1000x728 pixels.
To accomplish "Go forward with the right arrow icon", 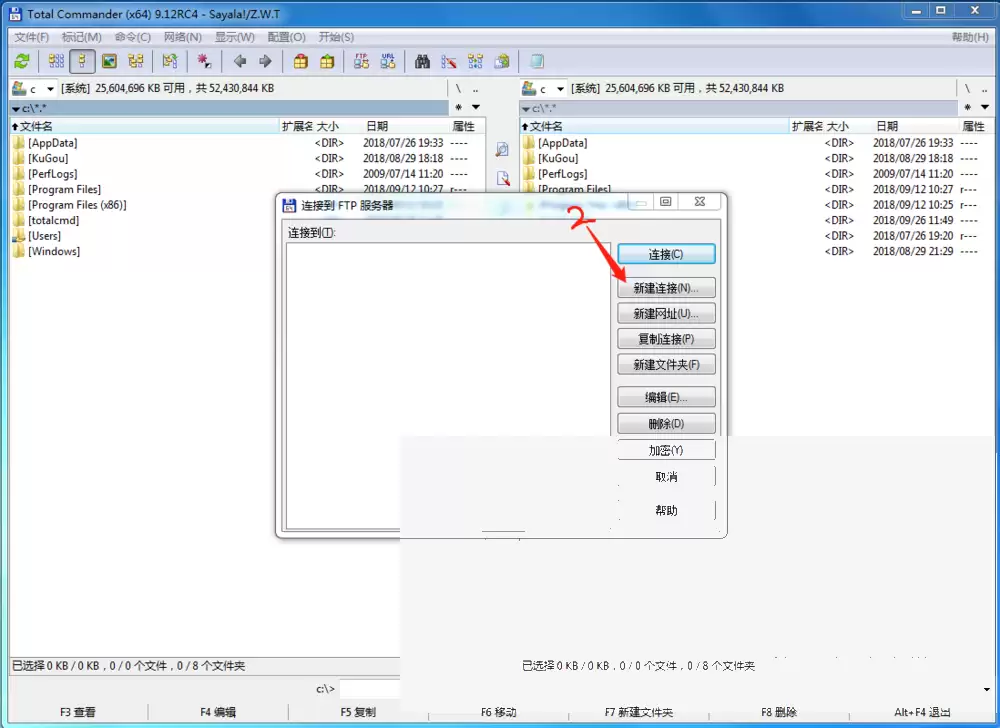I will coord(265,61).
